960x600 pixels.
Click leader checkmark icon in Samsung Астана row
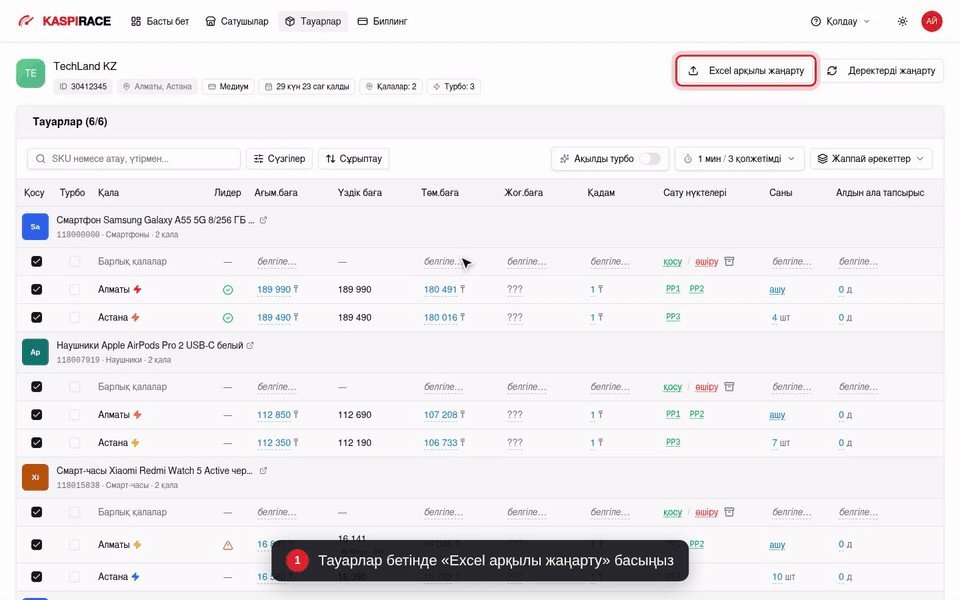point(228,318)
